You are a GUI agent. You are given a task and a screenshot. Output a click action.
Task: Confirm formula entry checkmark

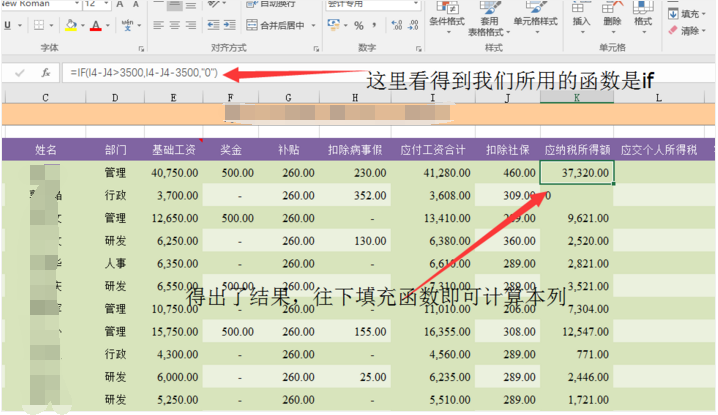(x=20, y=73)
